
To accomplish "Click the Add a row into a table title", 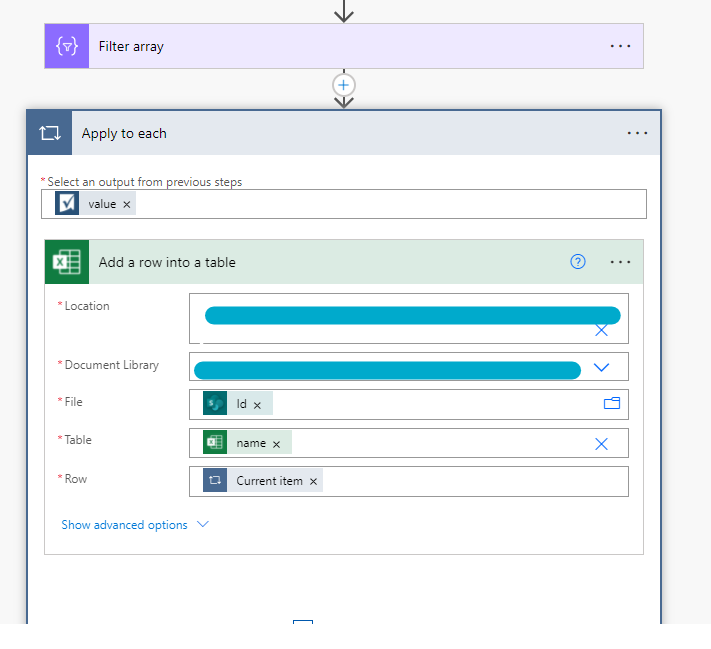I will pyautogui.click(x=167, y=262).
